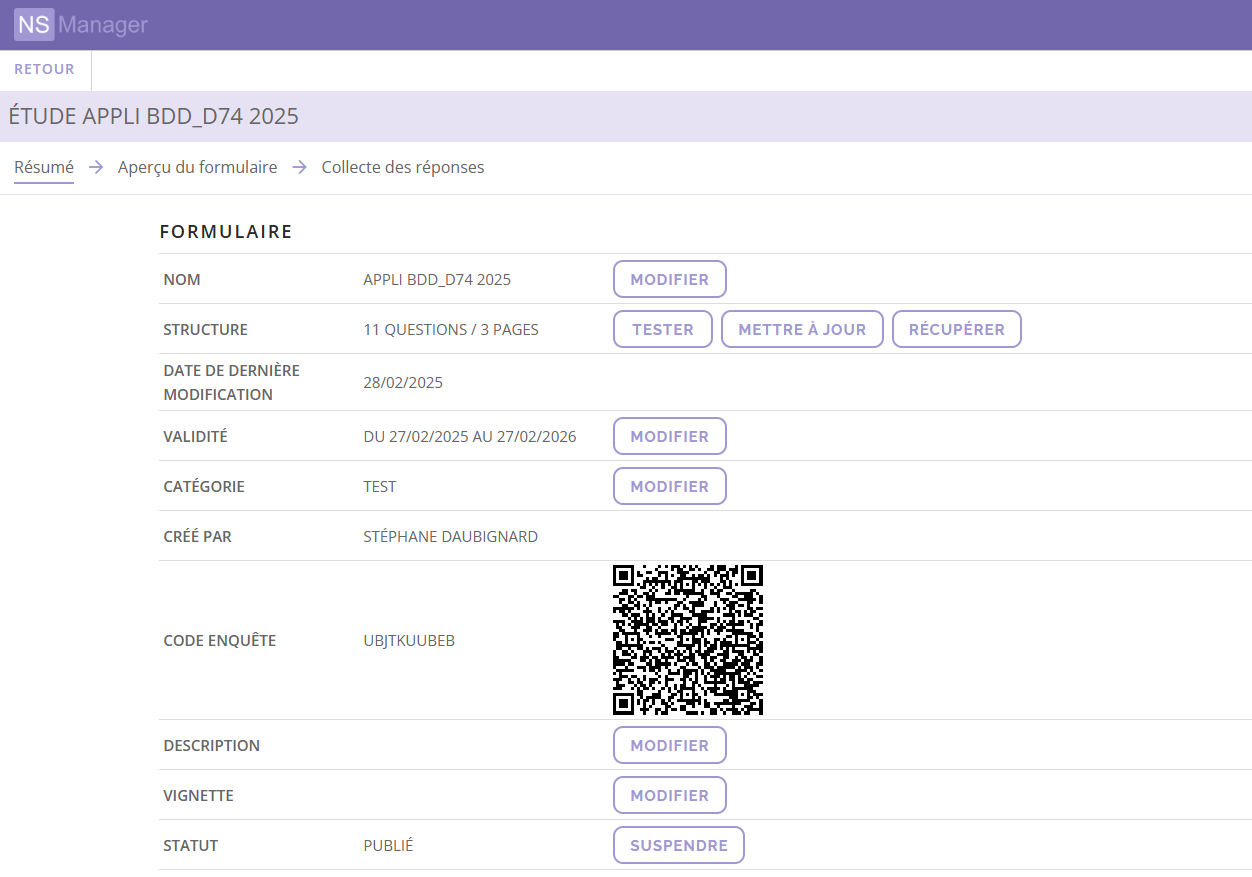1252x877 pixels.
Task: Click RÉCUPÉRER to retrieve the structure
Action: pos(956,328)
